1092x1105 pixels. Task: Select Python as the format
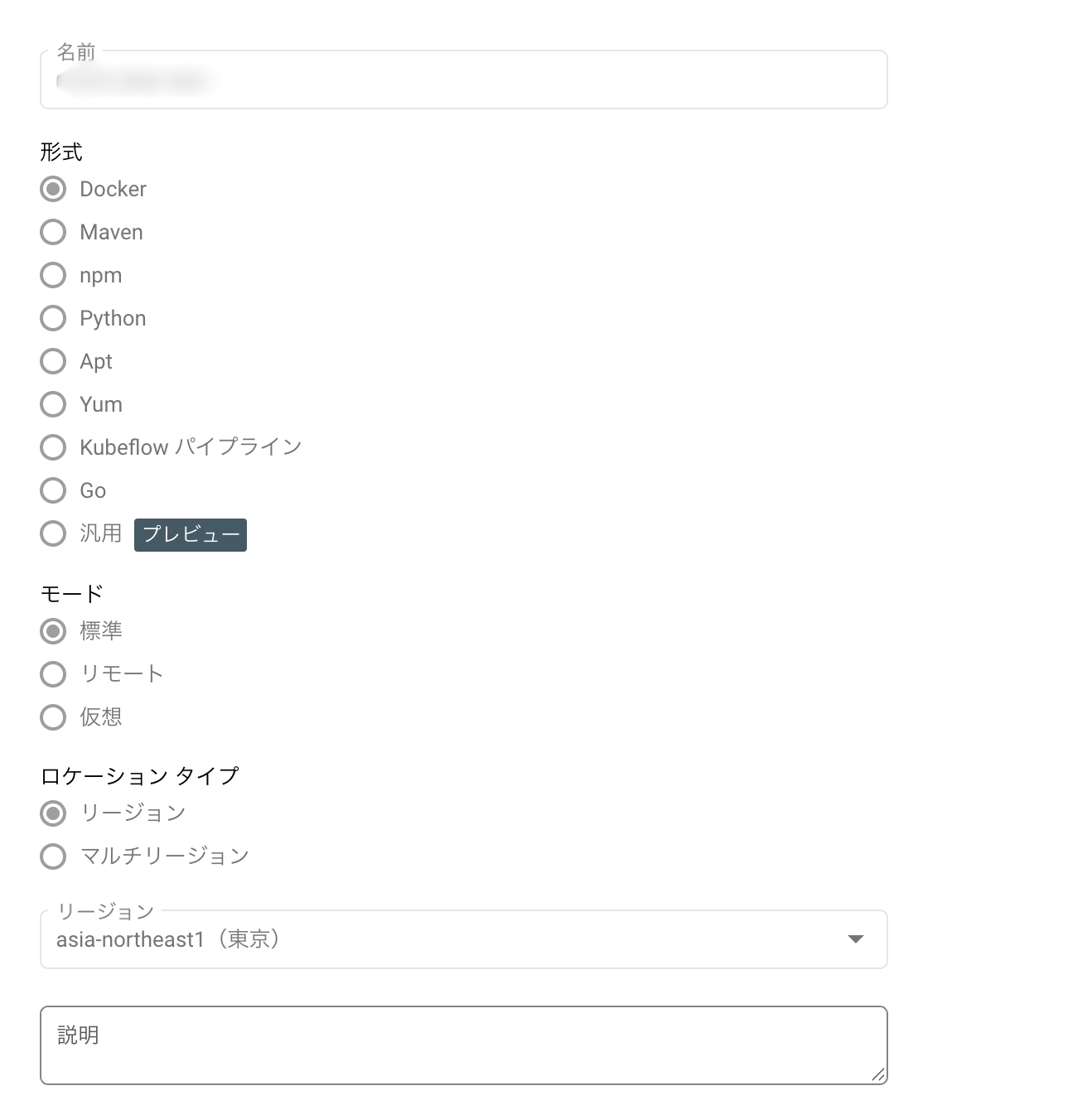(53, 318)
